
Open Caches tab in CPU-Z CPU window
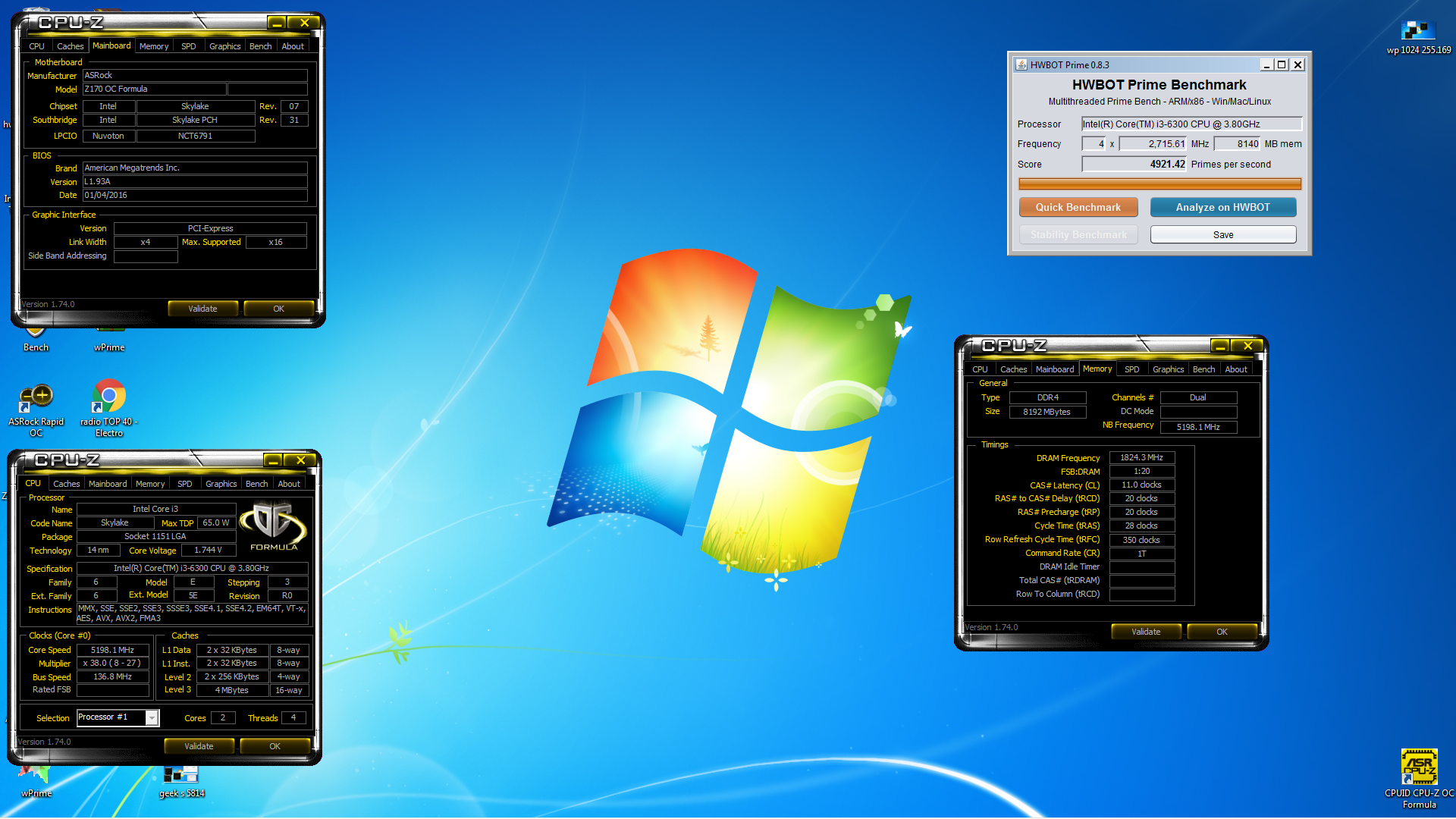66,484
